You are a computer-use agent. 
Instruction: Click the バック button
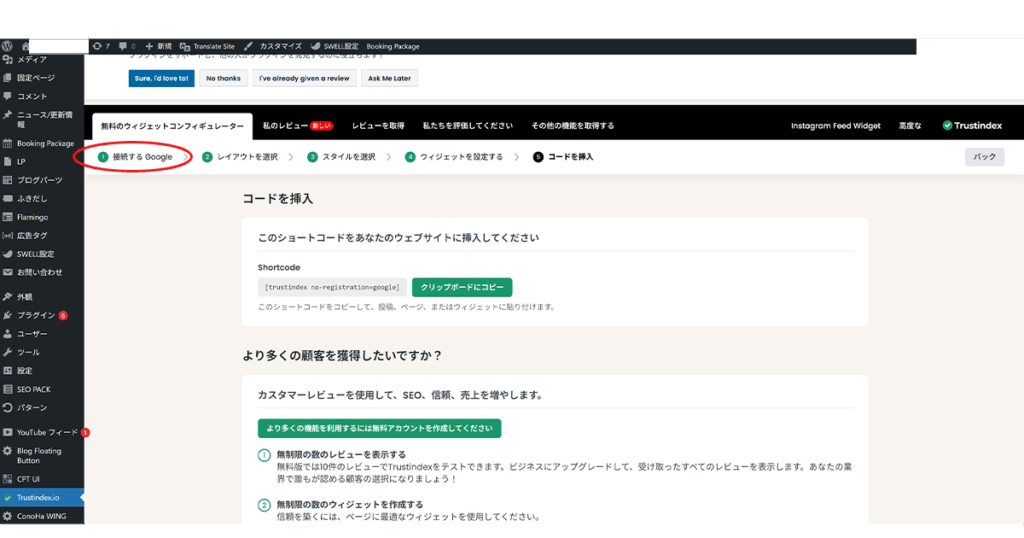tap(984, 157)
